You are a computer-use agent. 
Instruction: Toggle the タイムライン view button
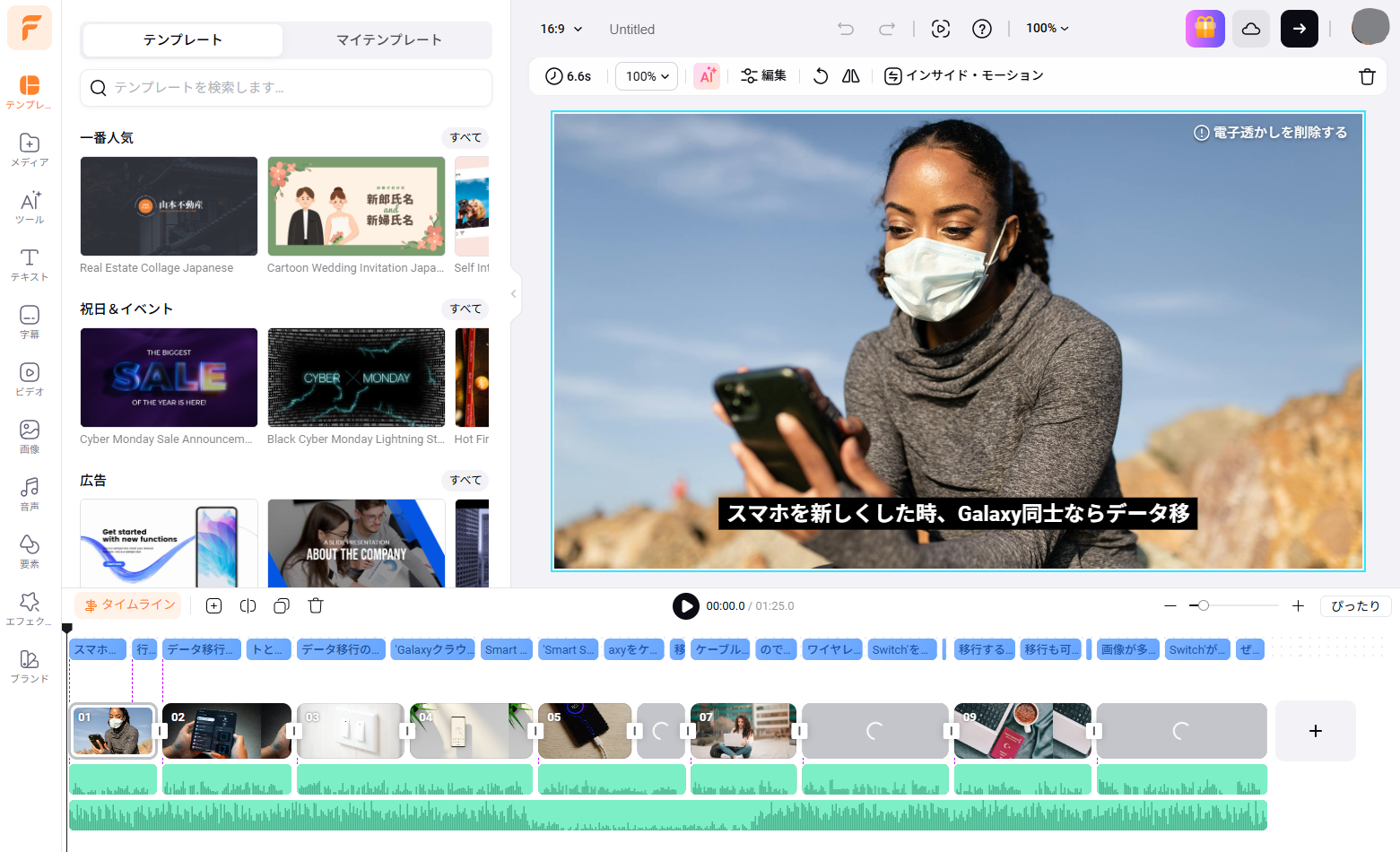tap(128, 605)
